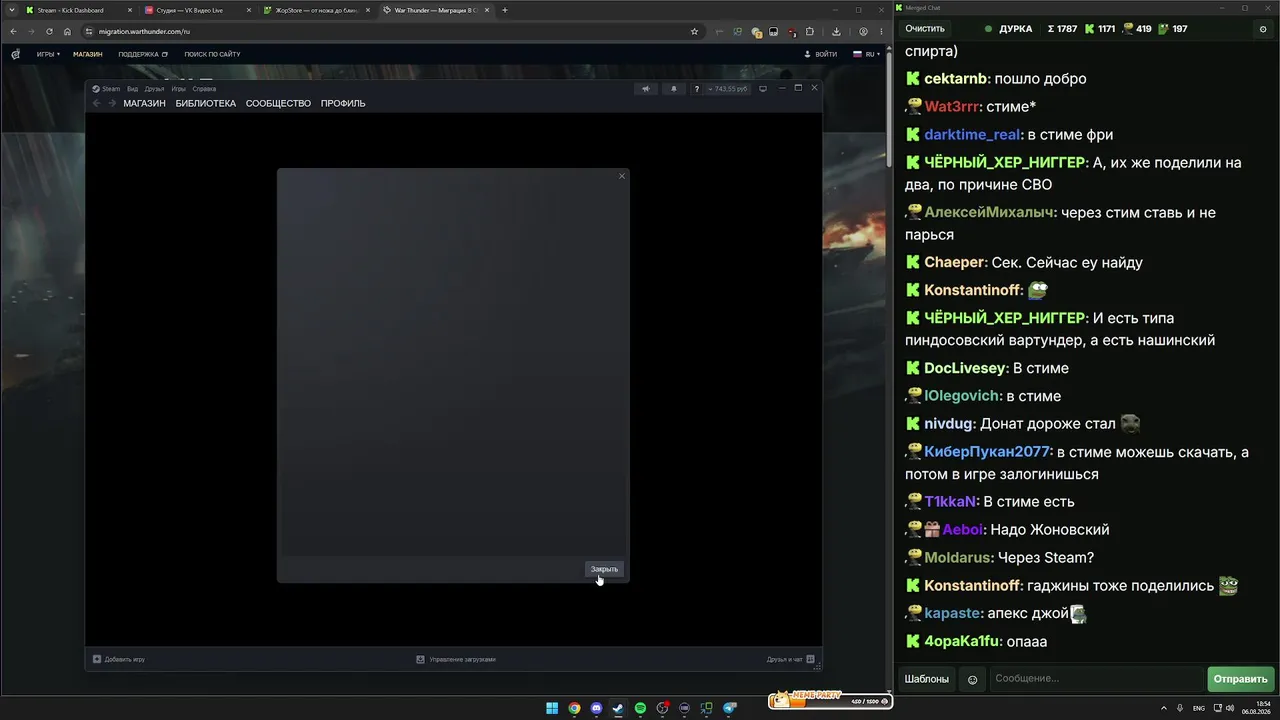
Task: Click username КиберПукан2077 in chat
Action: point(987,452)
